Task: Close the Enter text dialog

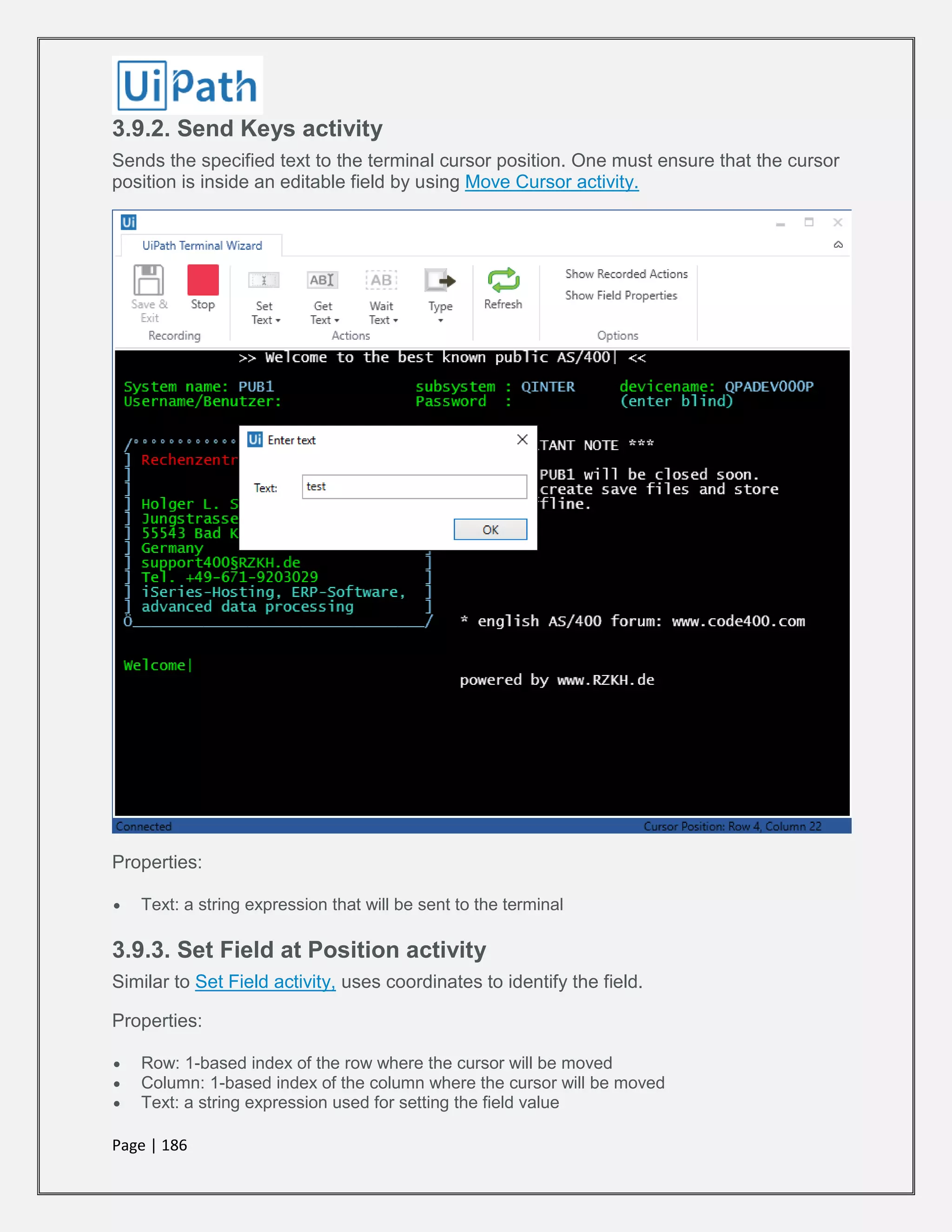Action: click(x=522, y=440)
